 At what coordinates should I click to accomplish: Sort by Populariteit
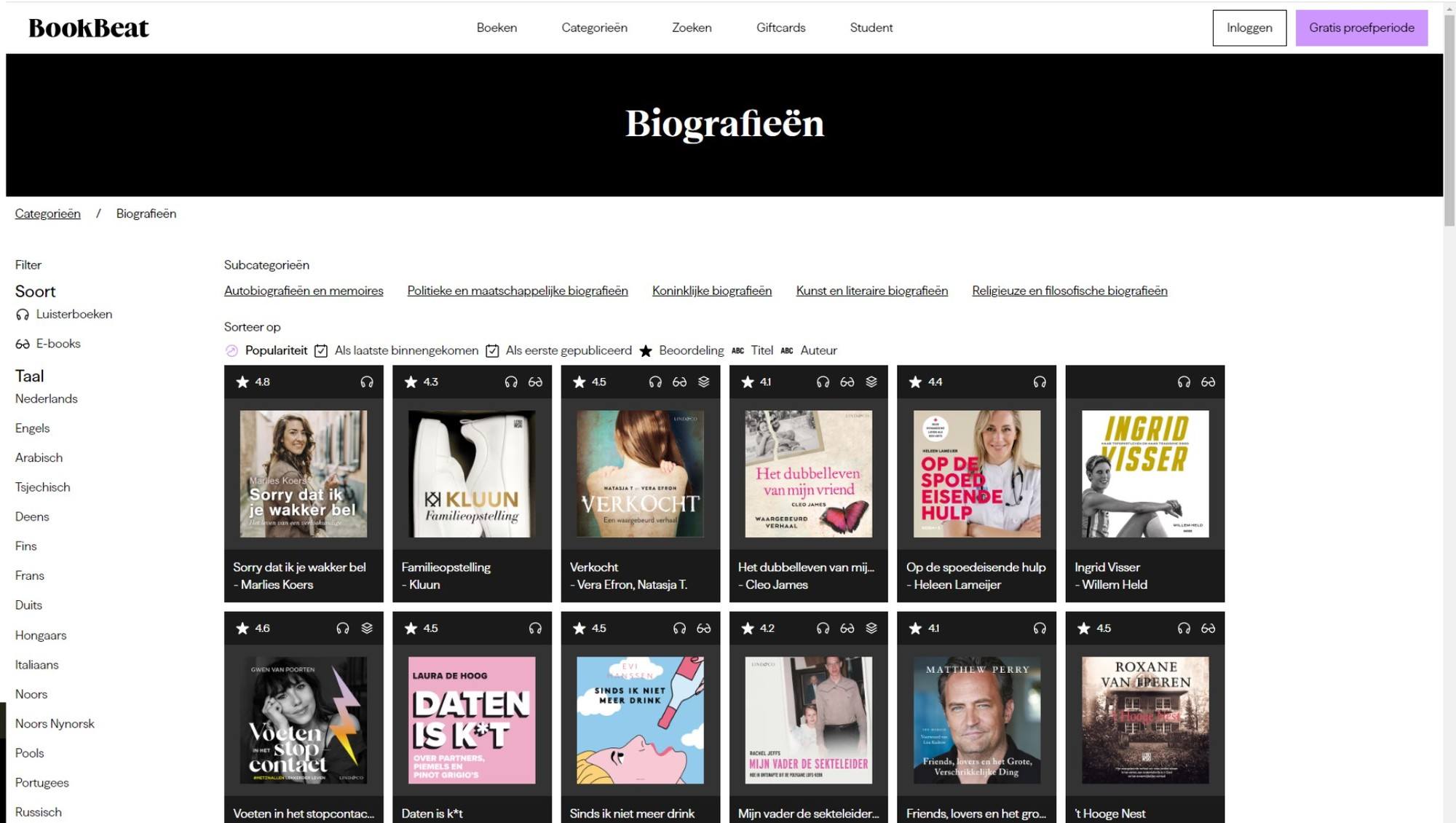[276, 350]
